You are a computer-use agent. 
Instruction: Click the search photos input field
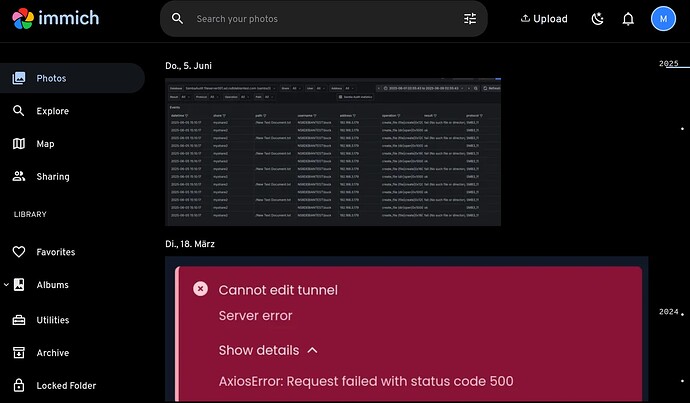coord(320,19)
